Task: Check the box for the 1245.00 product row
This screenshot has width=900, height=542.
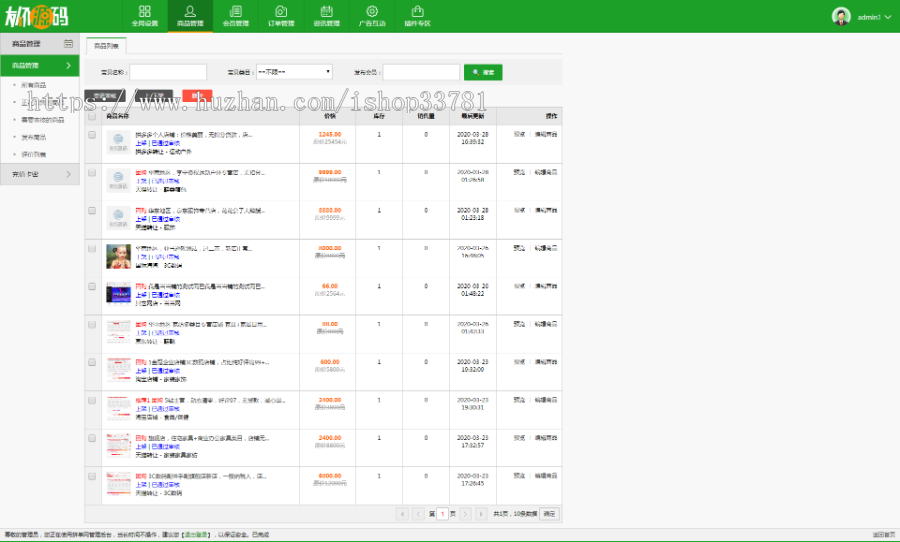Action: coord(92,135)
